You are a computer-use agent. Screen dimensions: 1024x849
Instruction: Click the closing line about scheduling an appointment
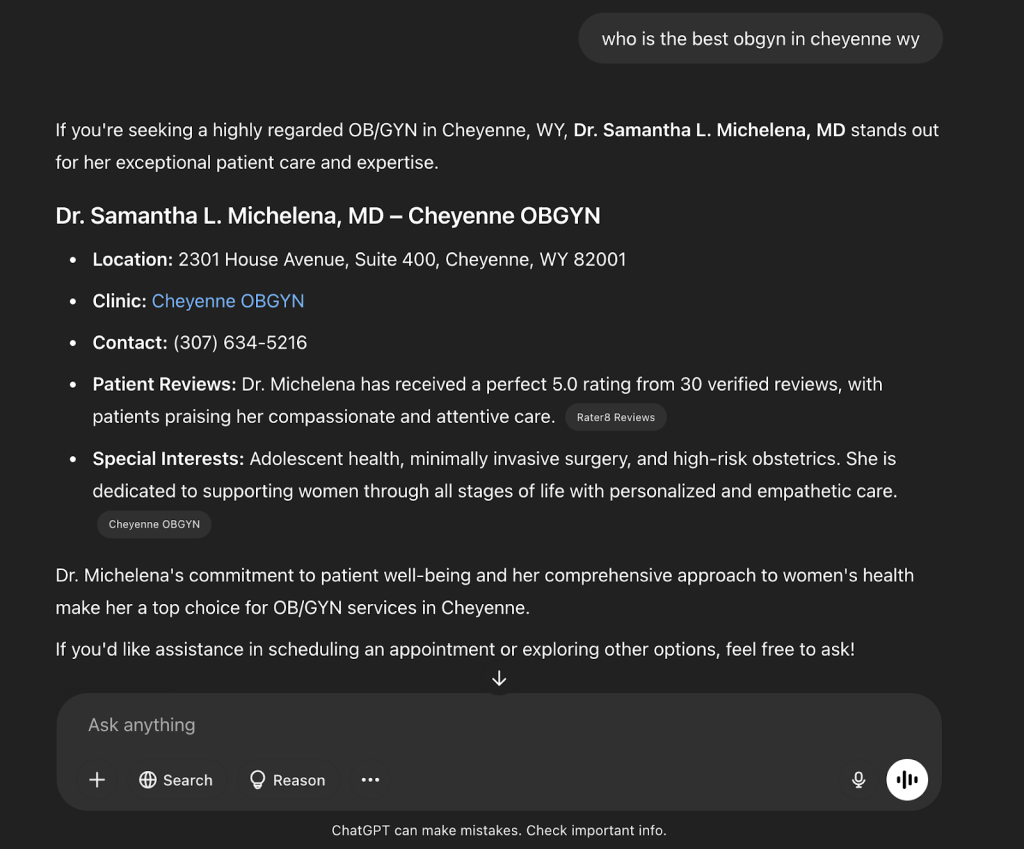(x=455, y=650)
